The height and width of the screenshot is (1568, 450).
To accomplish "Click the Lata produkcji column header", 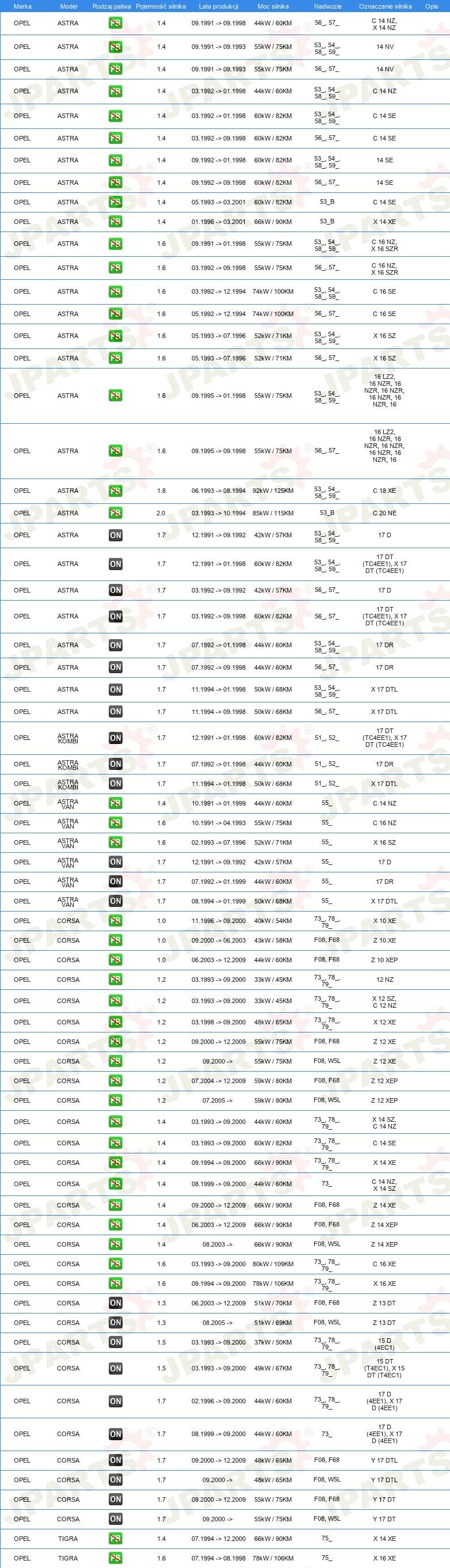I will click(x=218, y=6).
